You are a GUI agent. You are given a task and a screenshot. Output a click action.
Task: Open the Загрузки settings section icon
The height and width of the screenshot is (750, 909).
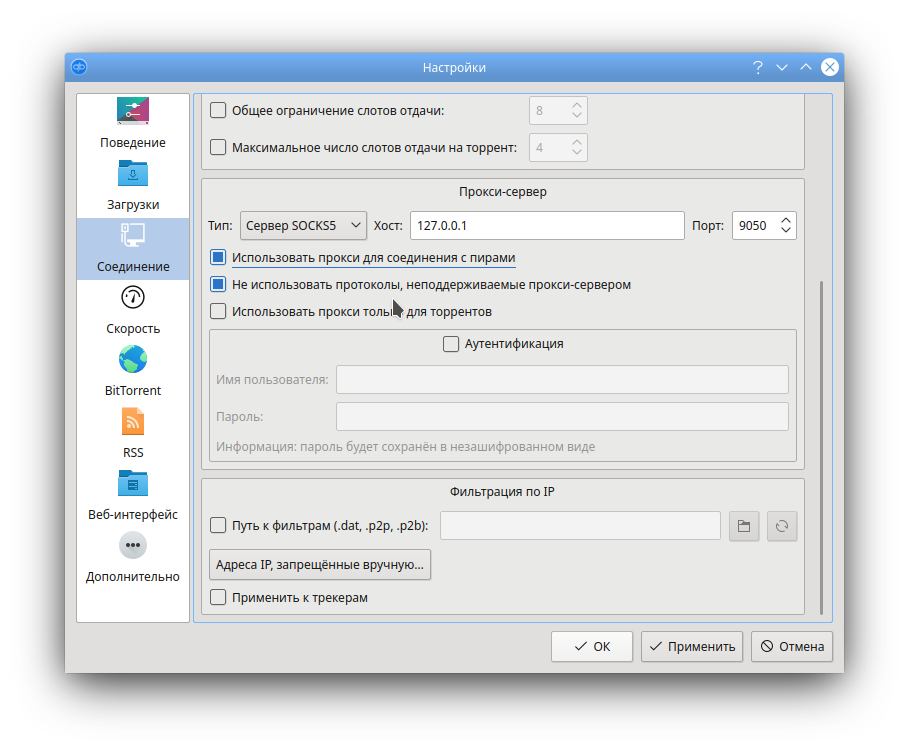[x=133, y=173]
